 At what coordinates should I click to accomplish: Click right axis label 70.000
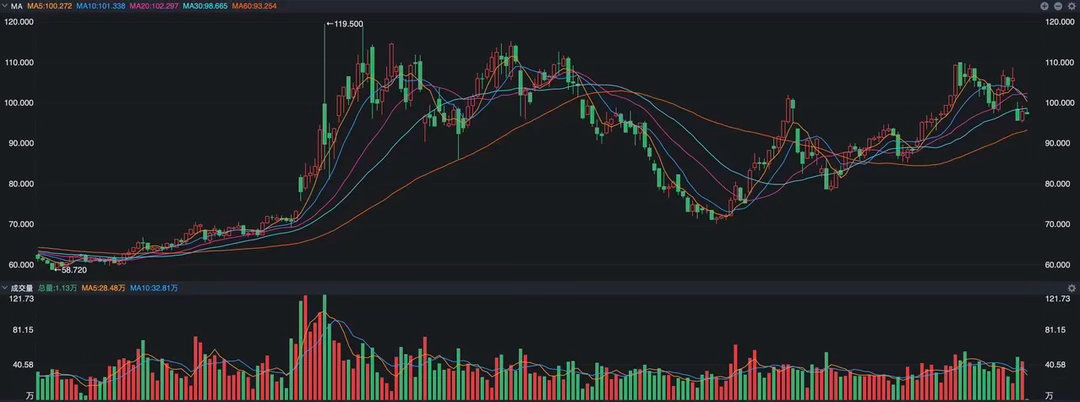pos(1058,225)
